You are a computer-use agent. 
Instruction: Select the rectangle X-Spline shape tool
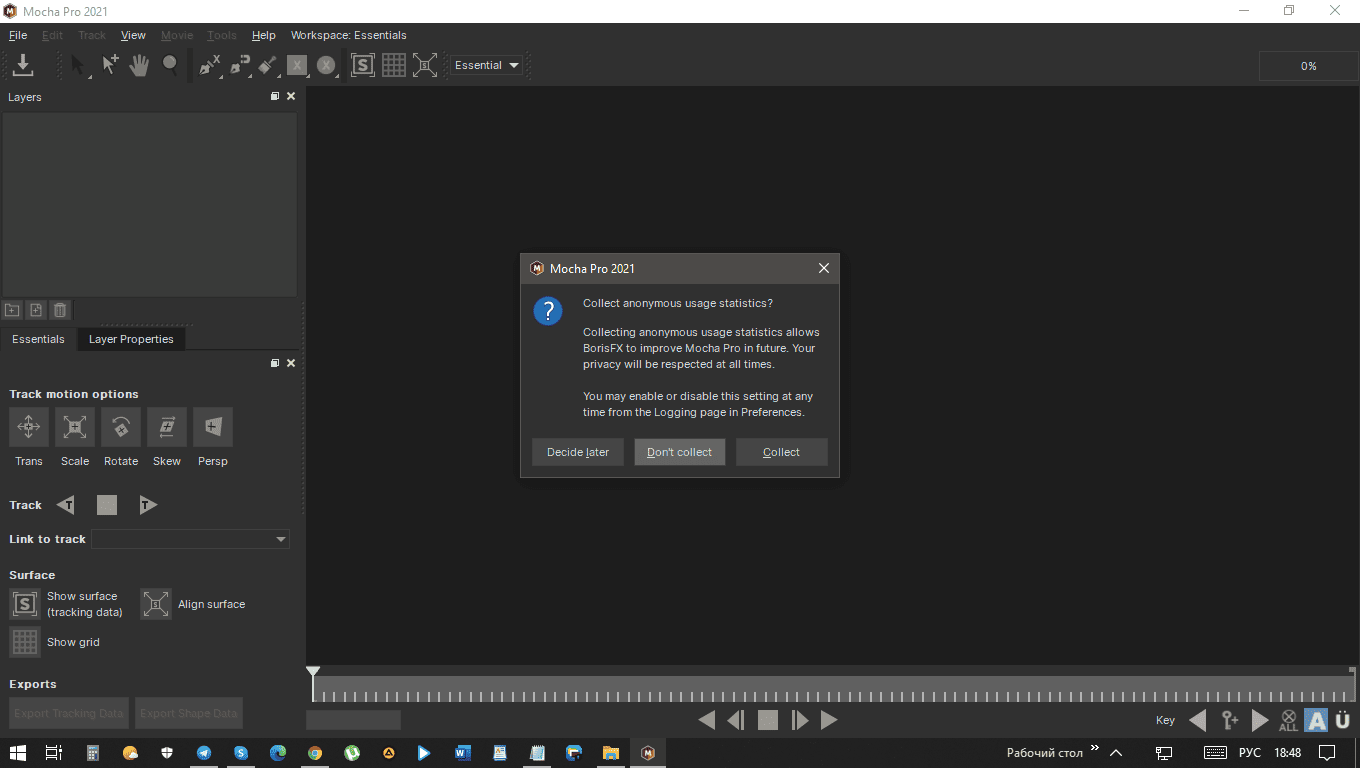[296, 65]
